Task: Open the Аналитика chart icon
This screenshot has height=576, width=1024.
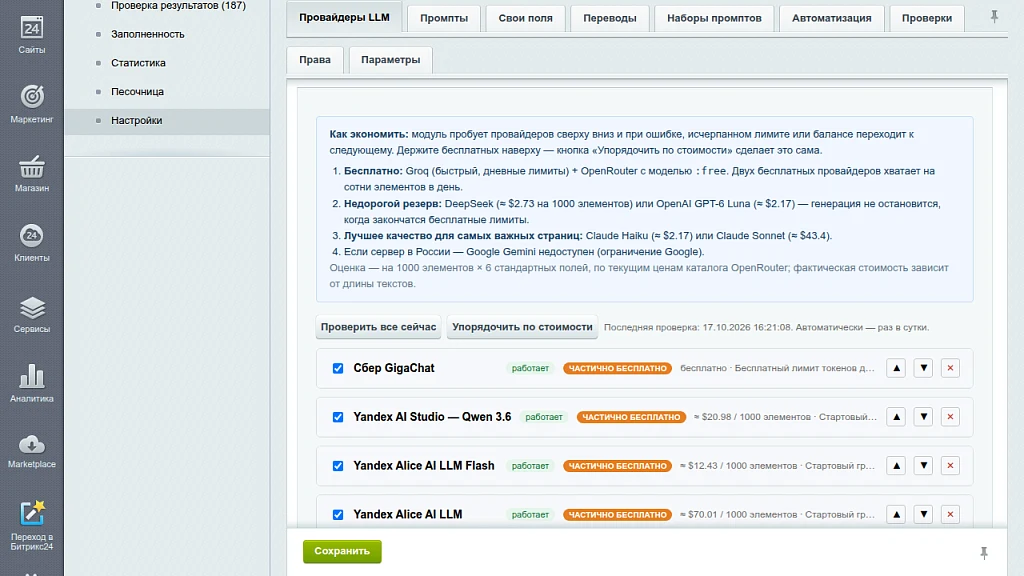Action: [31, 376]
